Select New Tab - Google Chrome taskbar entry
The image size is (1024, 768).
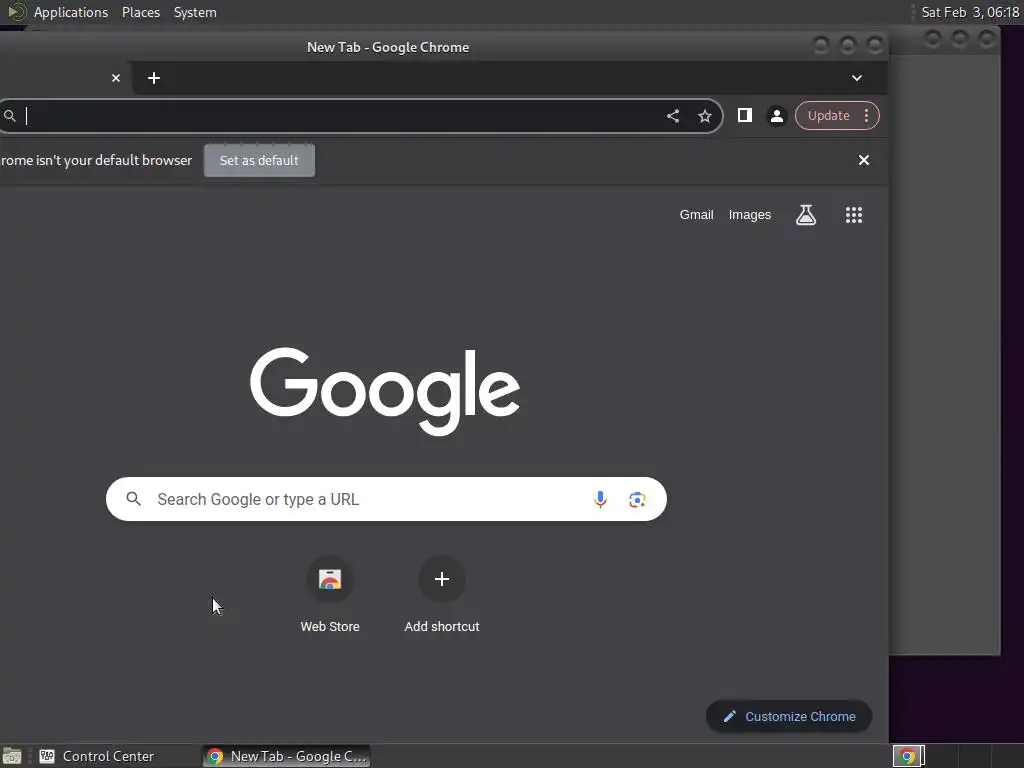tap(287, 756)
